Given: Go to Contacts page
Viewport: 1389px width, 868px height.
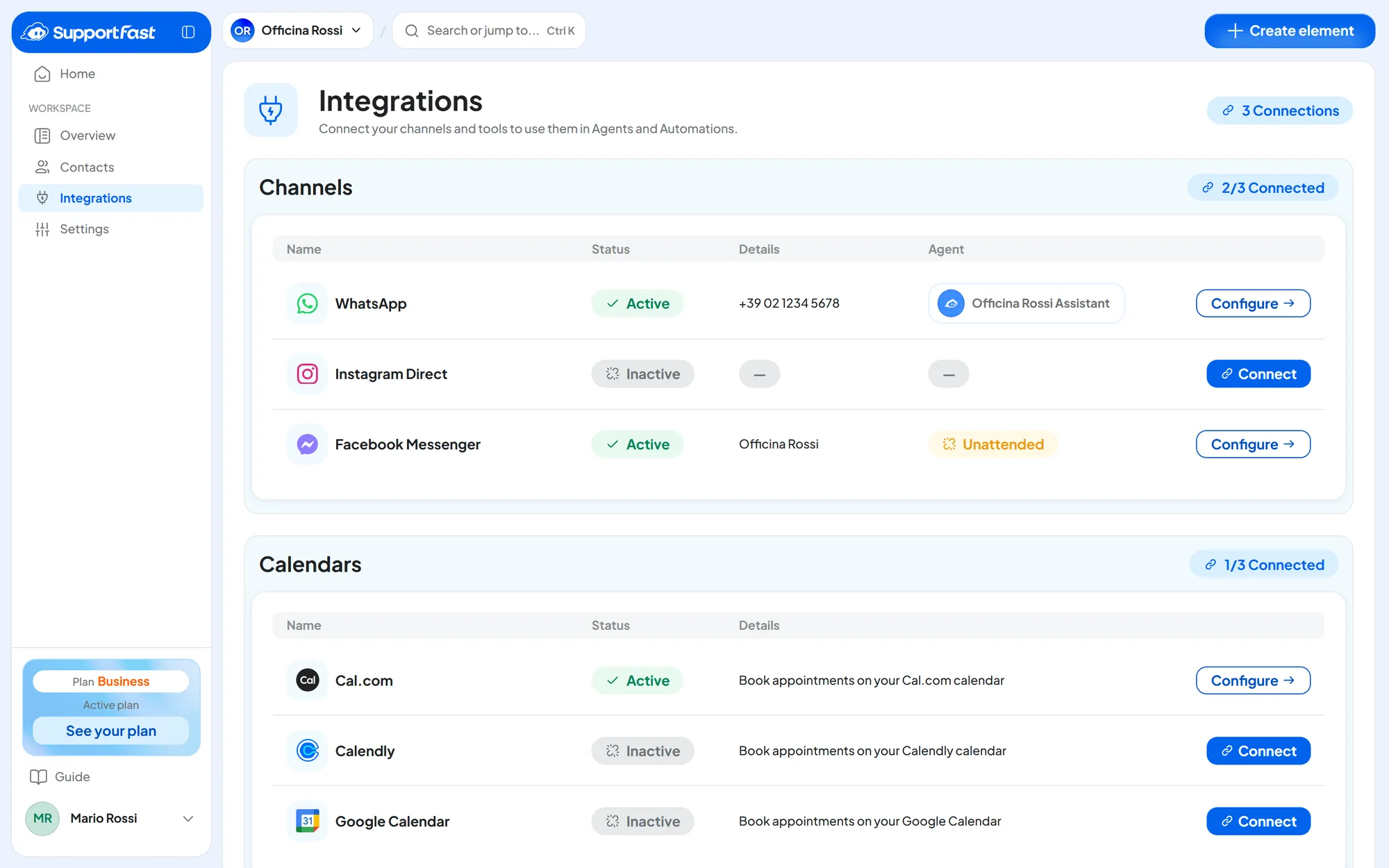Looking at the screenshot, I should pyautogui.click(x=111, y=167).
